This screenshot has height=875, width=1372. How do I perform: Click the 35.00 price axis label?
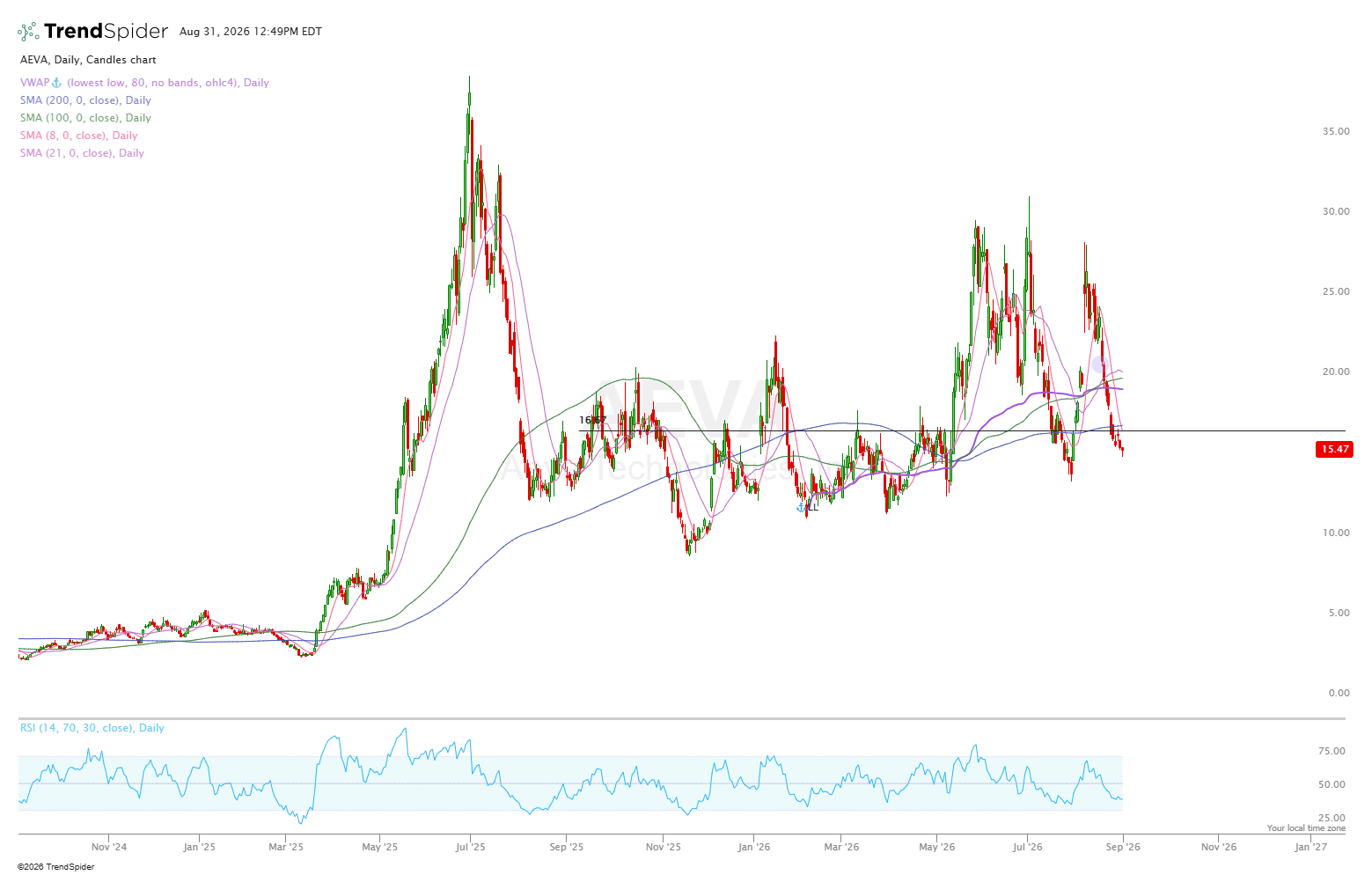coord(1336,131)
